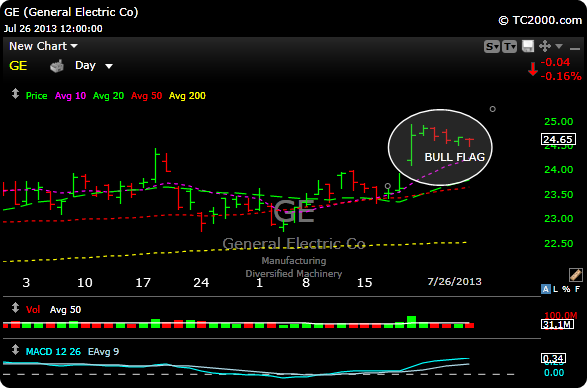Click the Avg 200 legend label

coord(187,96)
